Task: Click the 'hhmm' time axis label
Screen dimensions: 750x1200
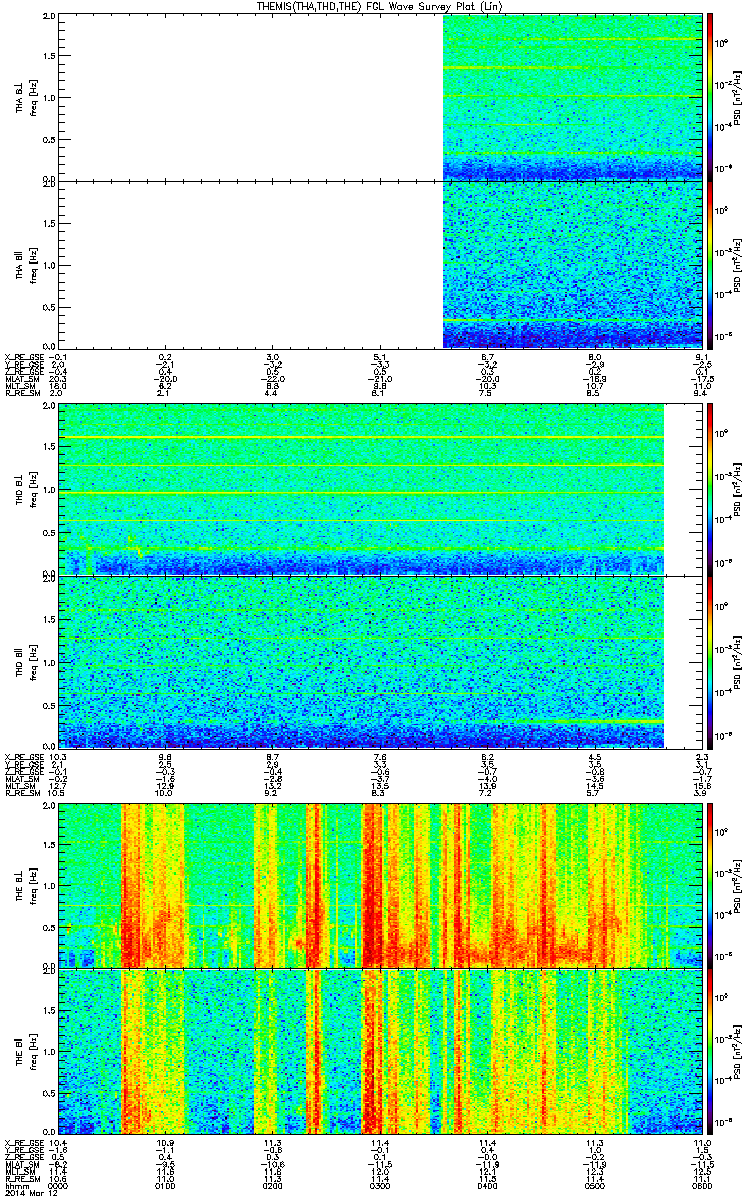Action: tap(16, 1186)
